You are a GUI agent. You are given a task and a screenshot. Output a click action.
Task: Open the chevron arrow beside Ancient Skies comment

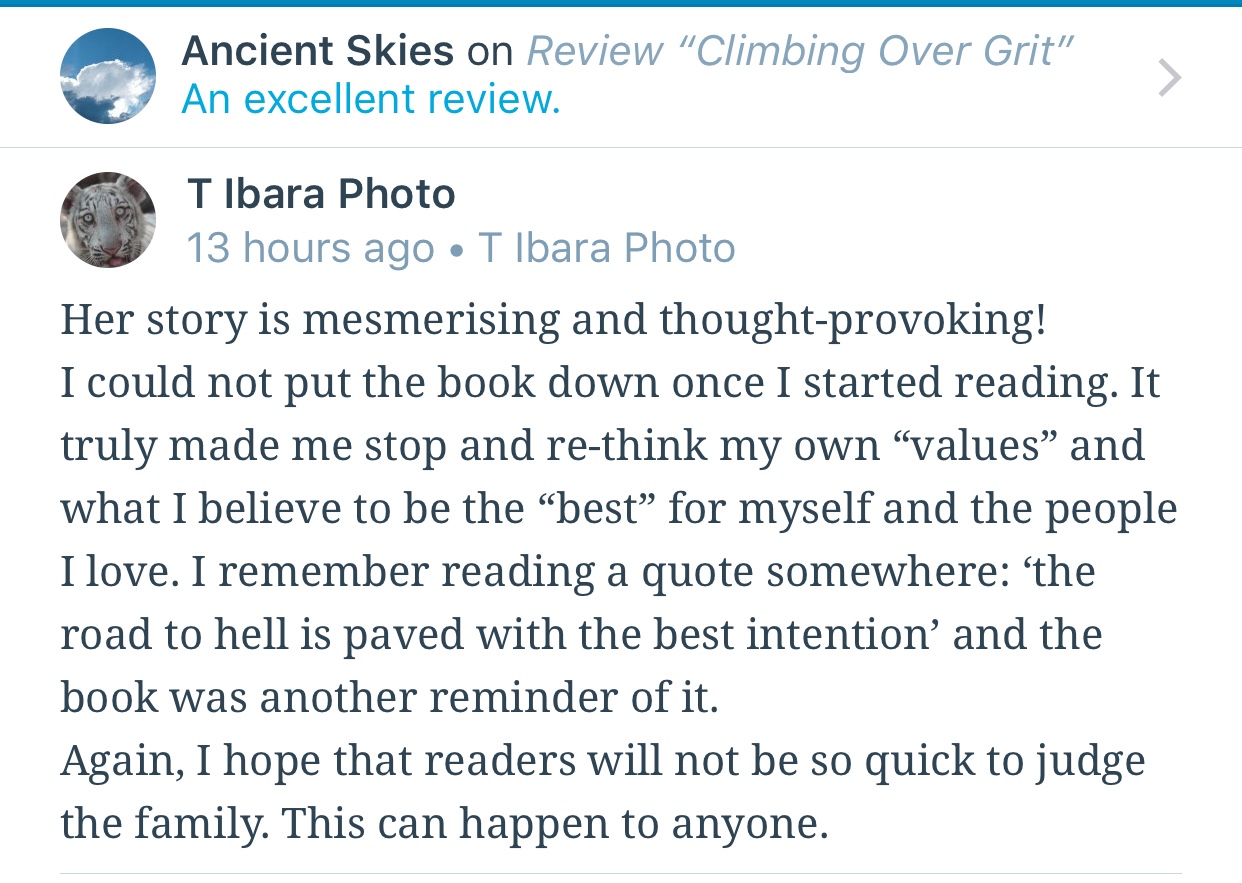tap(1169, 77)
